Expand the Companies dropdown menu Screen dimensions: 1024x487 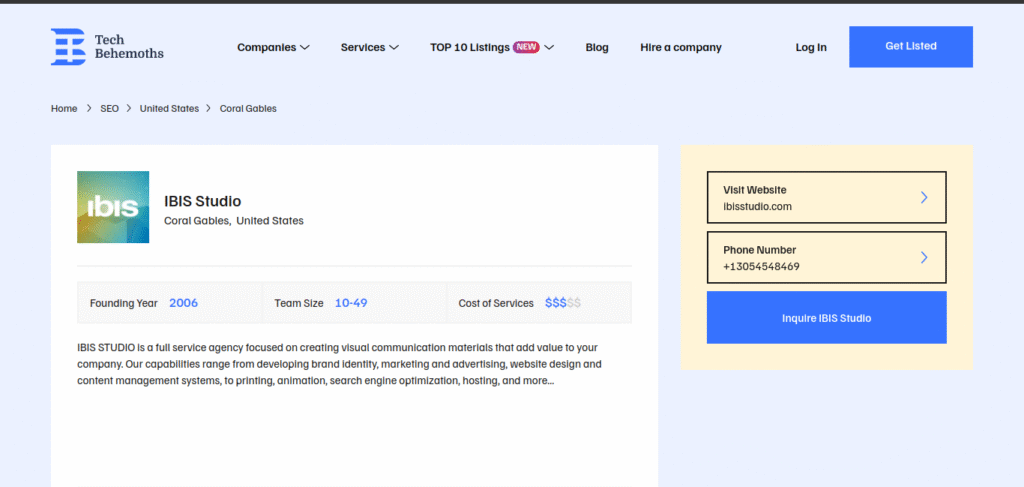[273, 47]
